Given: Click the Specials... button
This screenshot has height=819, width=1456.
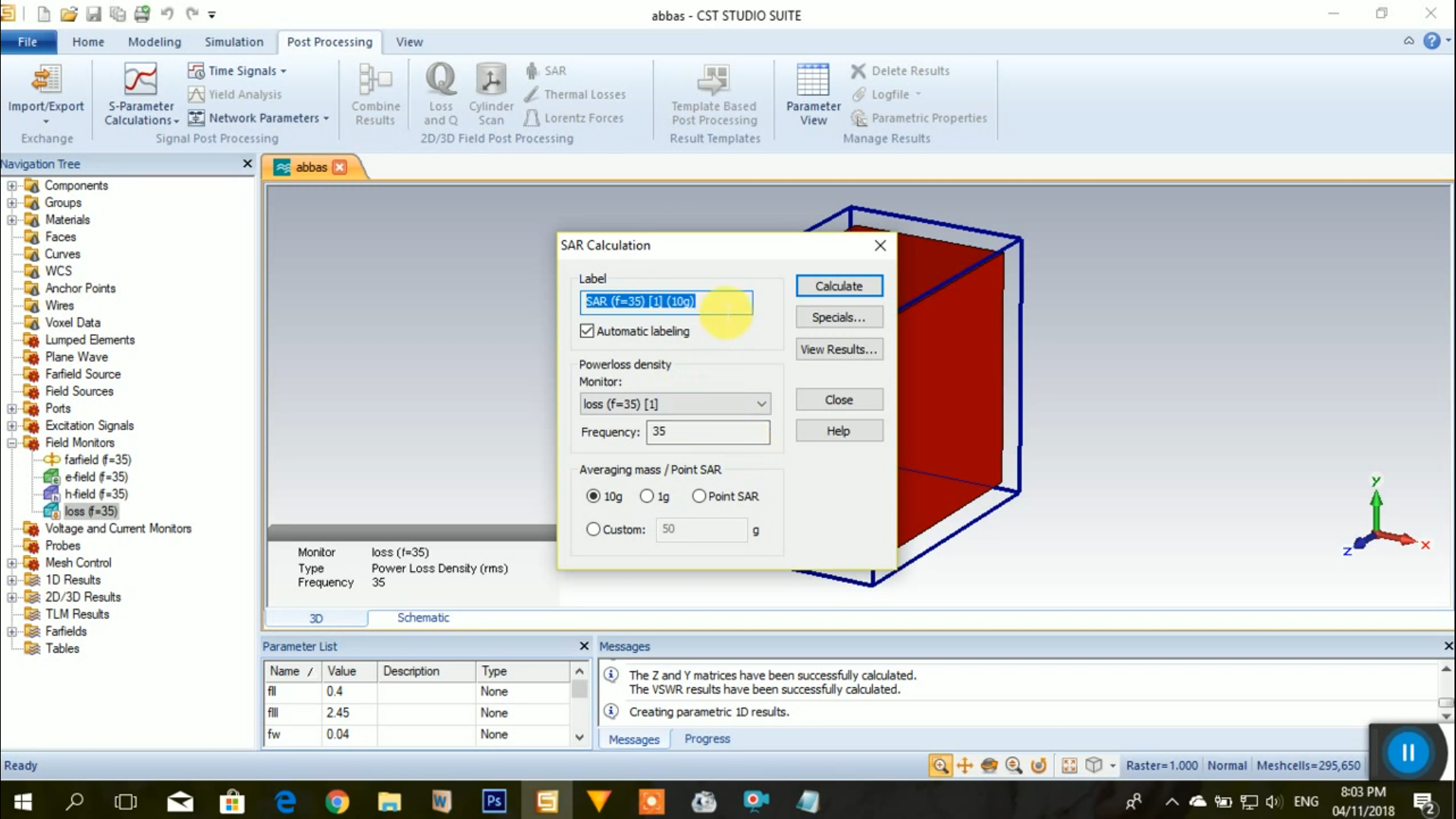Looking at the screenshot, I should 838,317.
